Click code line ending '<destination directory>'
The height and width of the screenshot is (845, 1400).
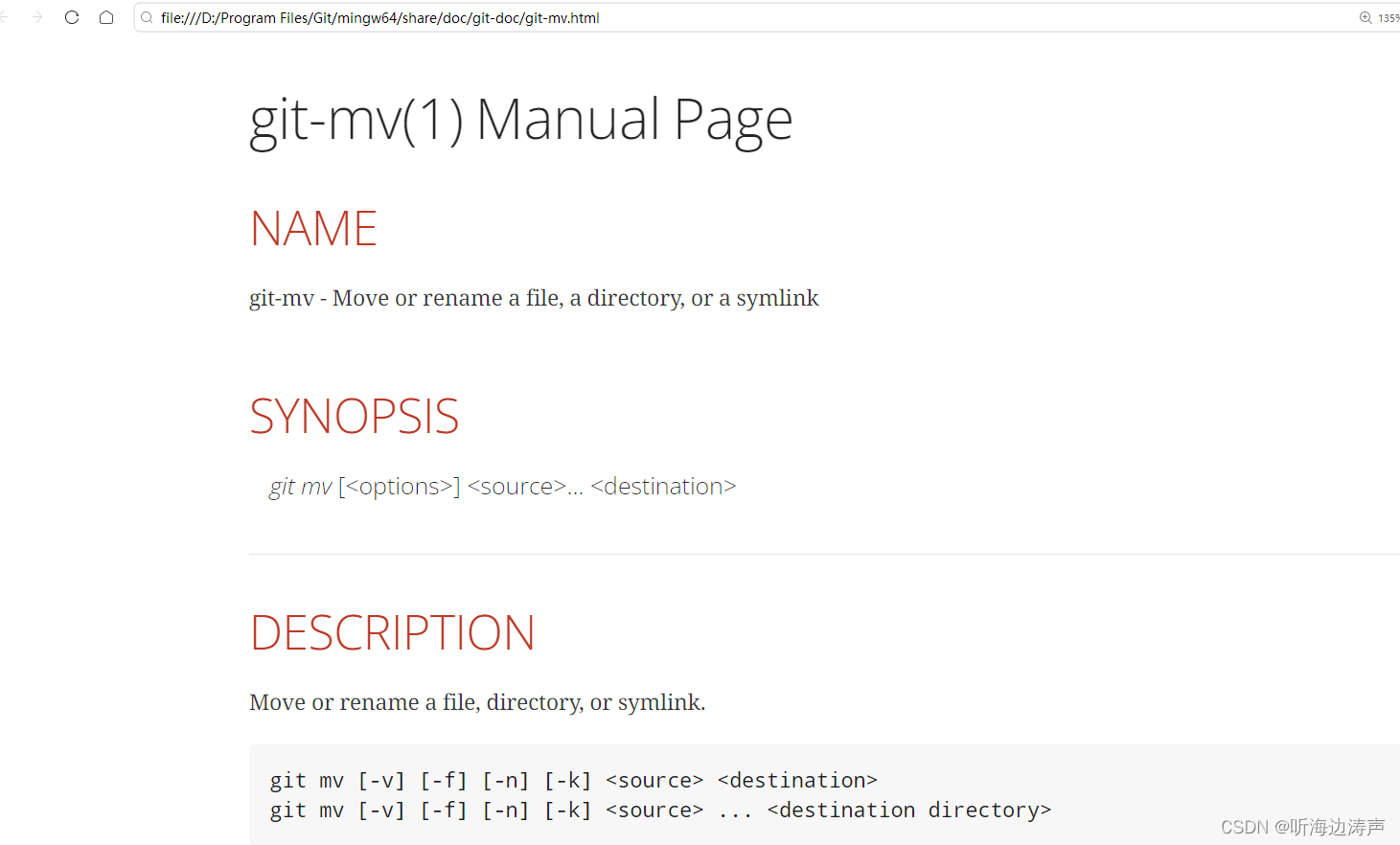coord(660,811)
